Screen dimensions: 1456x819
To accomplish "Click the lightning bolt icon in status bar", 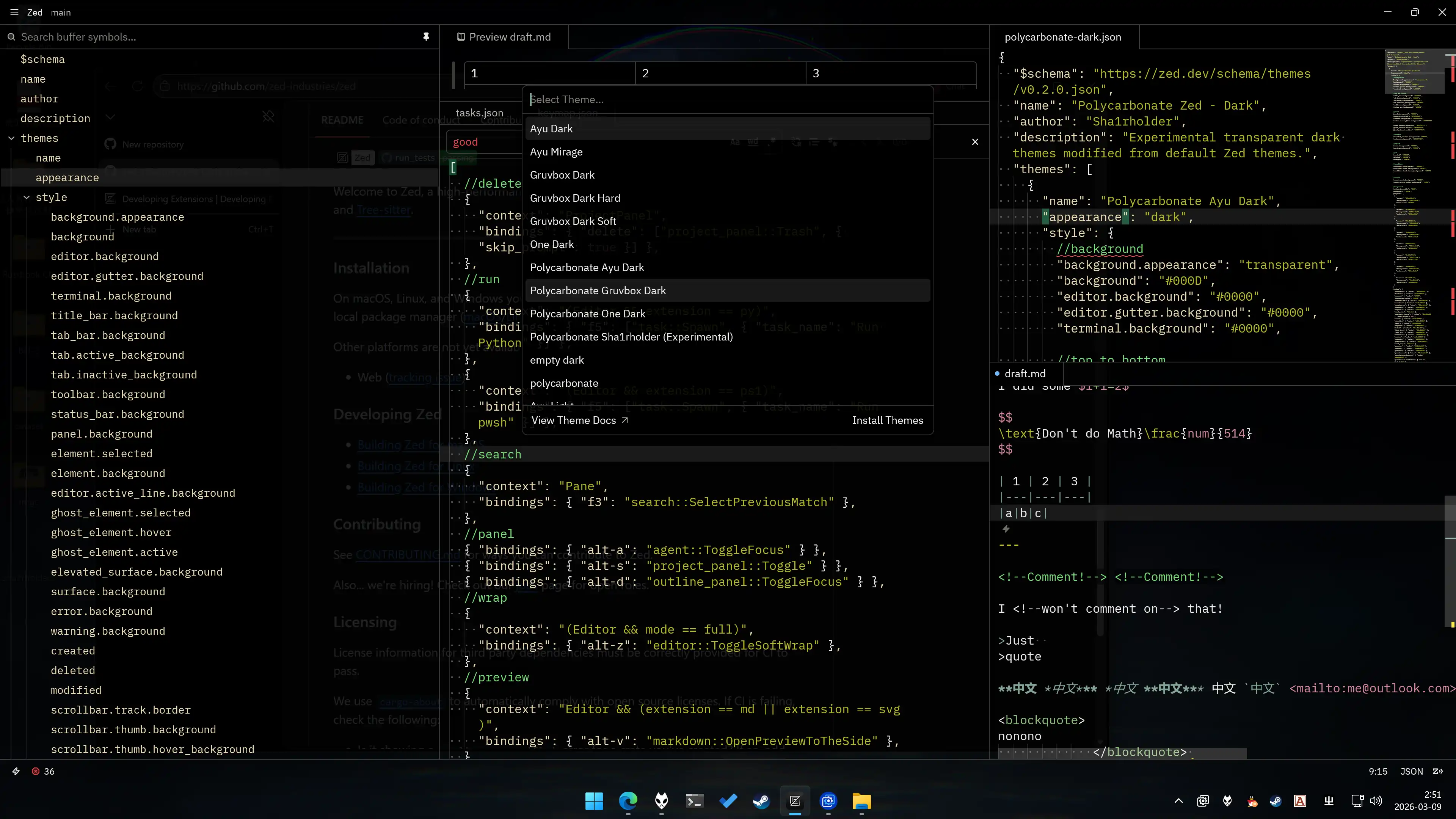I will (16, 772).
